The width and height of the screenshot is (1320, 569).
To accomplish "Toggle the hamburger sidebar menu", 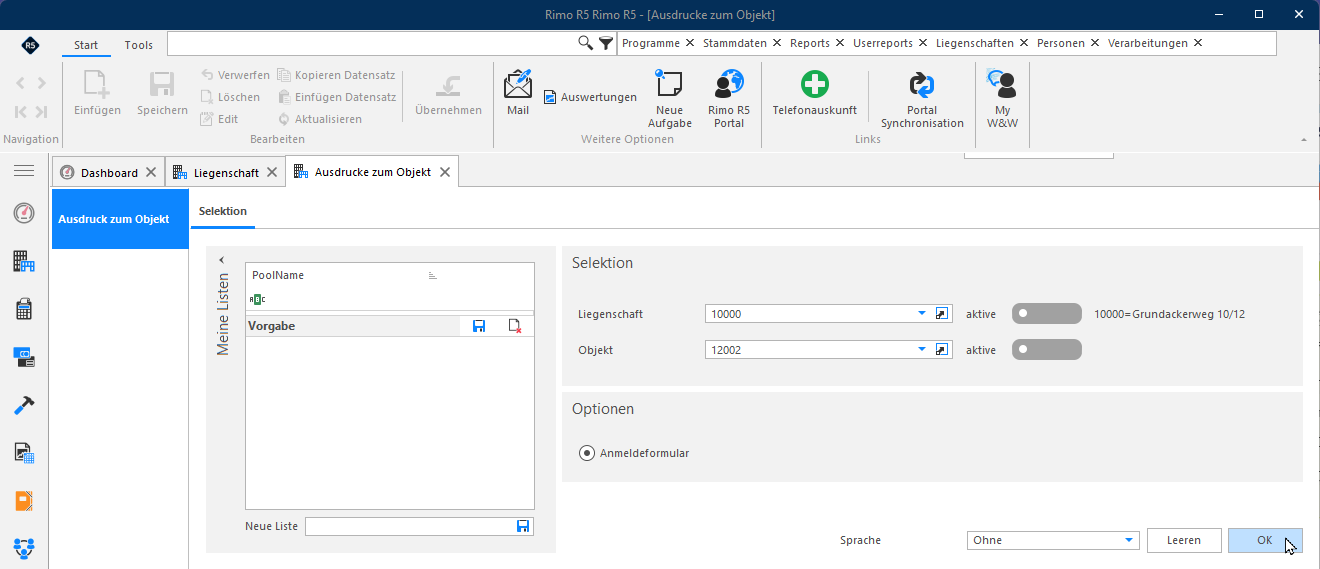I will point(24,172).
